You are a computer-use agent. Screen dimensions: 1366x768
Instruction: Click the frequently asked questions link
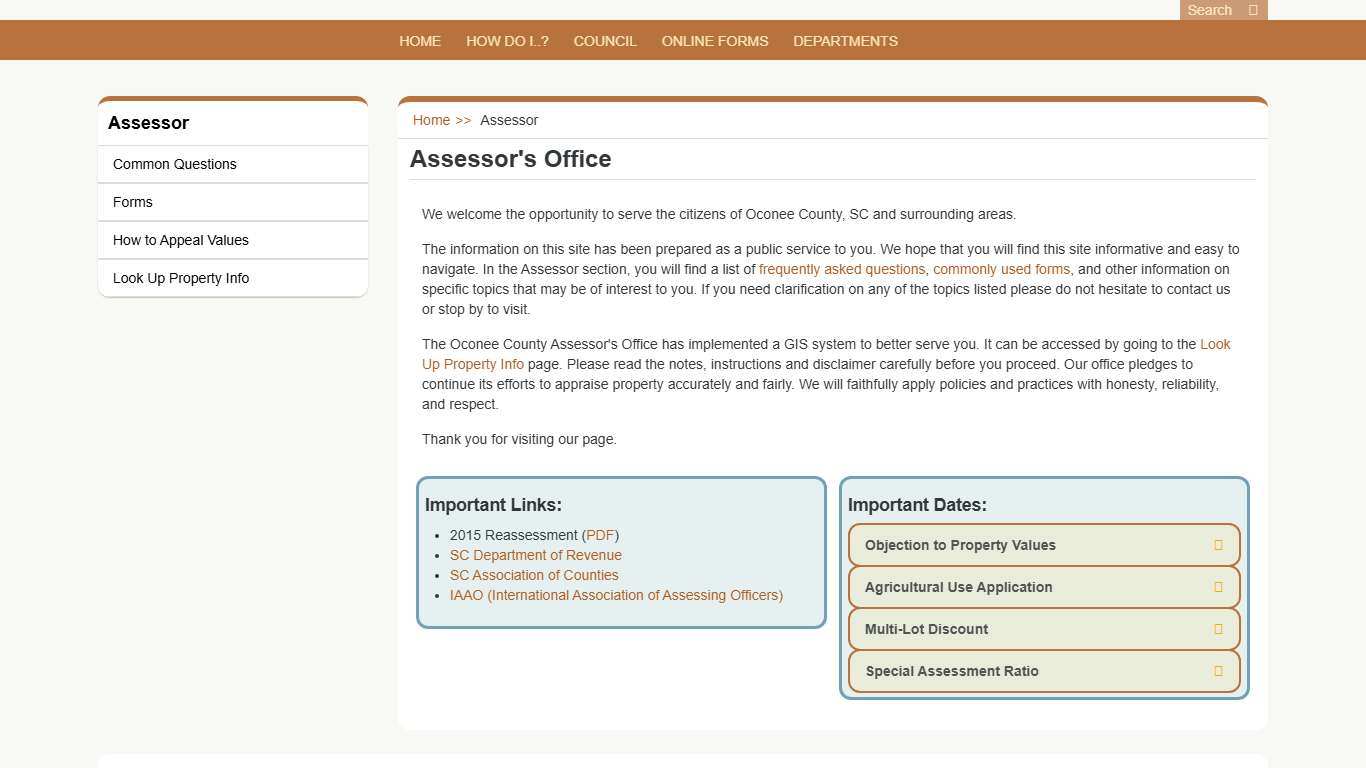click(841, 269)
